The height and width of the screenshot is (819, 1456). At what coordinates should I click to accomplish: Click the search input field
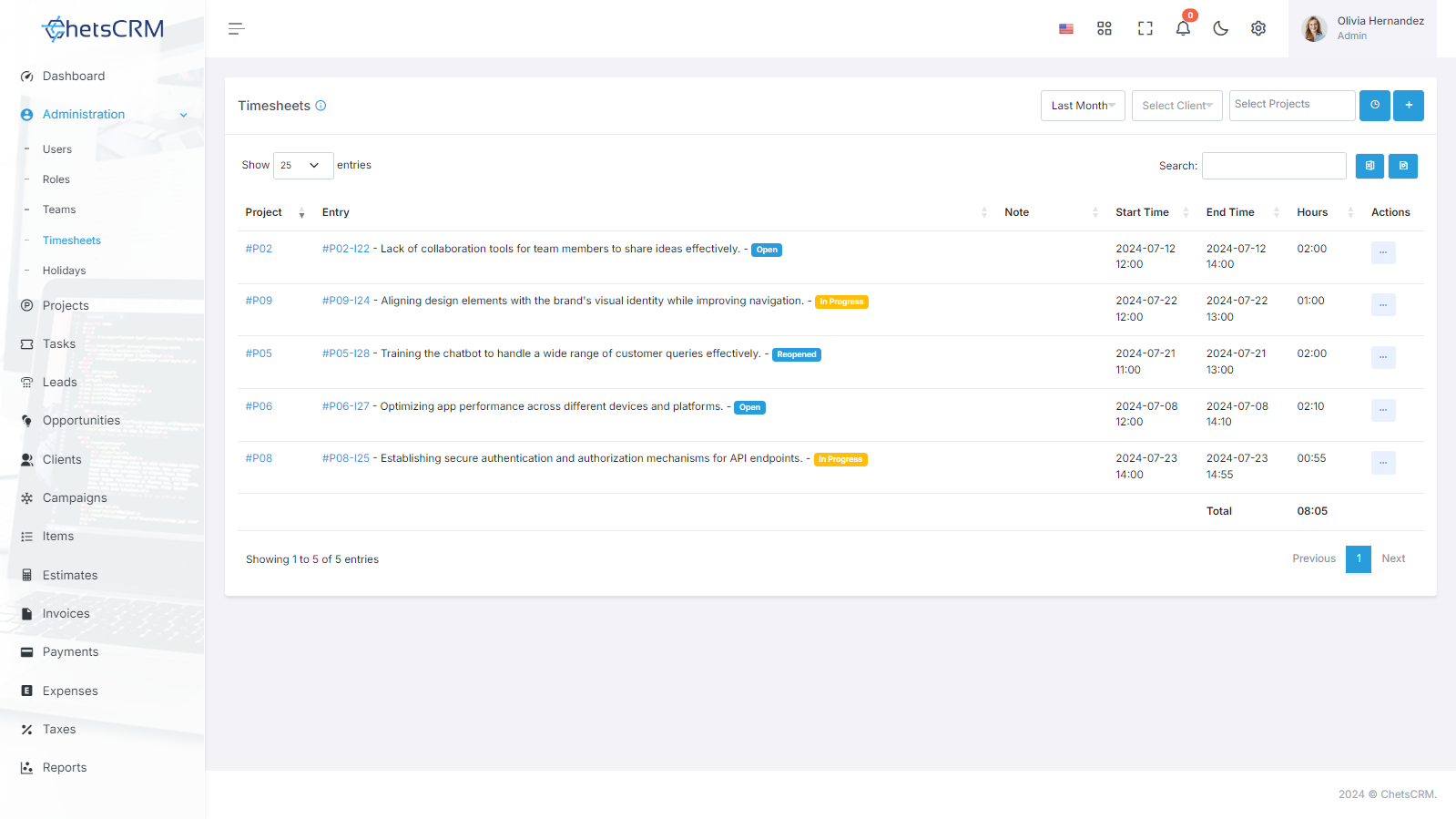tap(1274, 166)
